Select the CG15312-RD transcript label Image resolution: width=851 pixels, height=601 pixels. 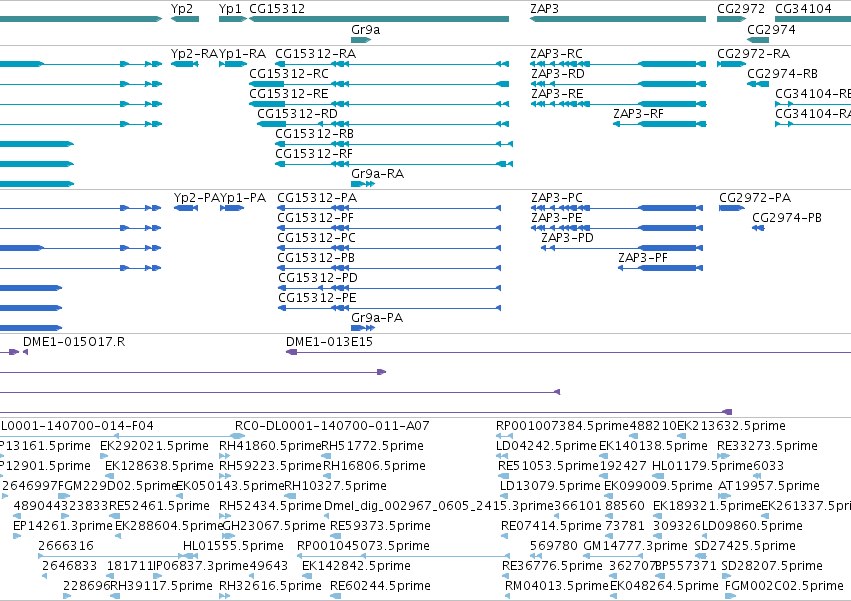(x=297, y=114)
